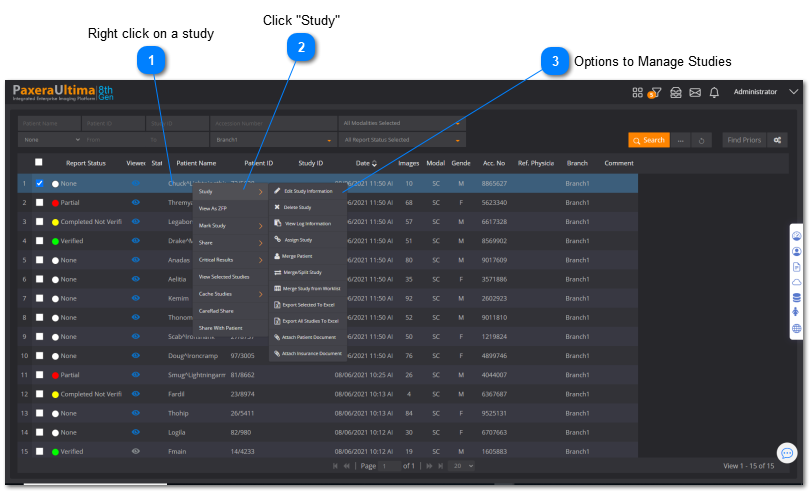Open the cloud icon in right sidebar

[x=796, y=283]
